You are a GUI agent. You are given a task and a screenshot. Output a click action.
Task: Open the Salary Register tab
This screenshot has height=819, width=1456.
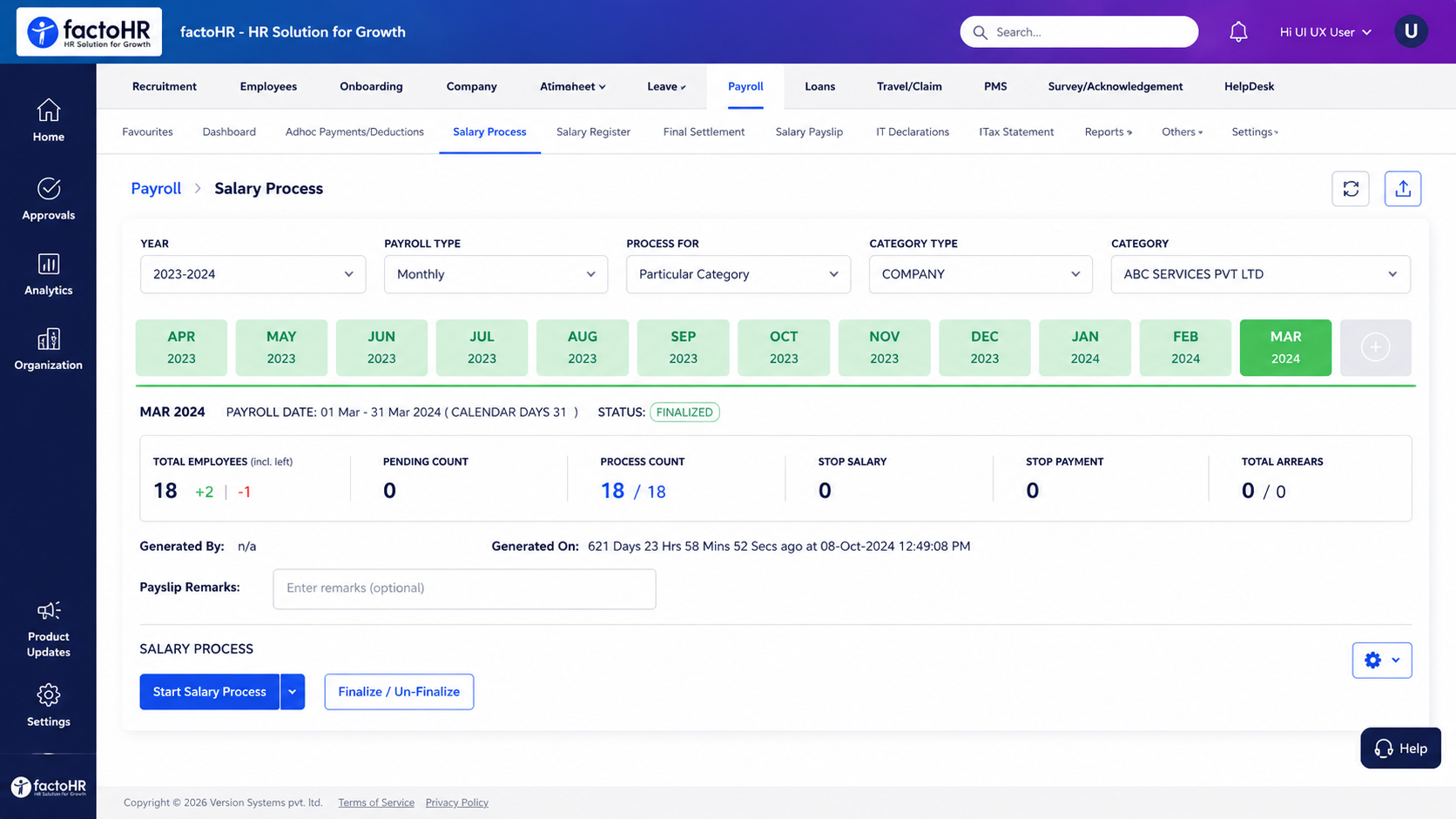(593, 132)
